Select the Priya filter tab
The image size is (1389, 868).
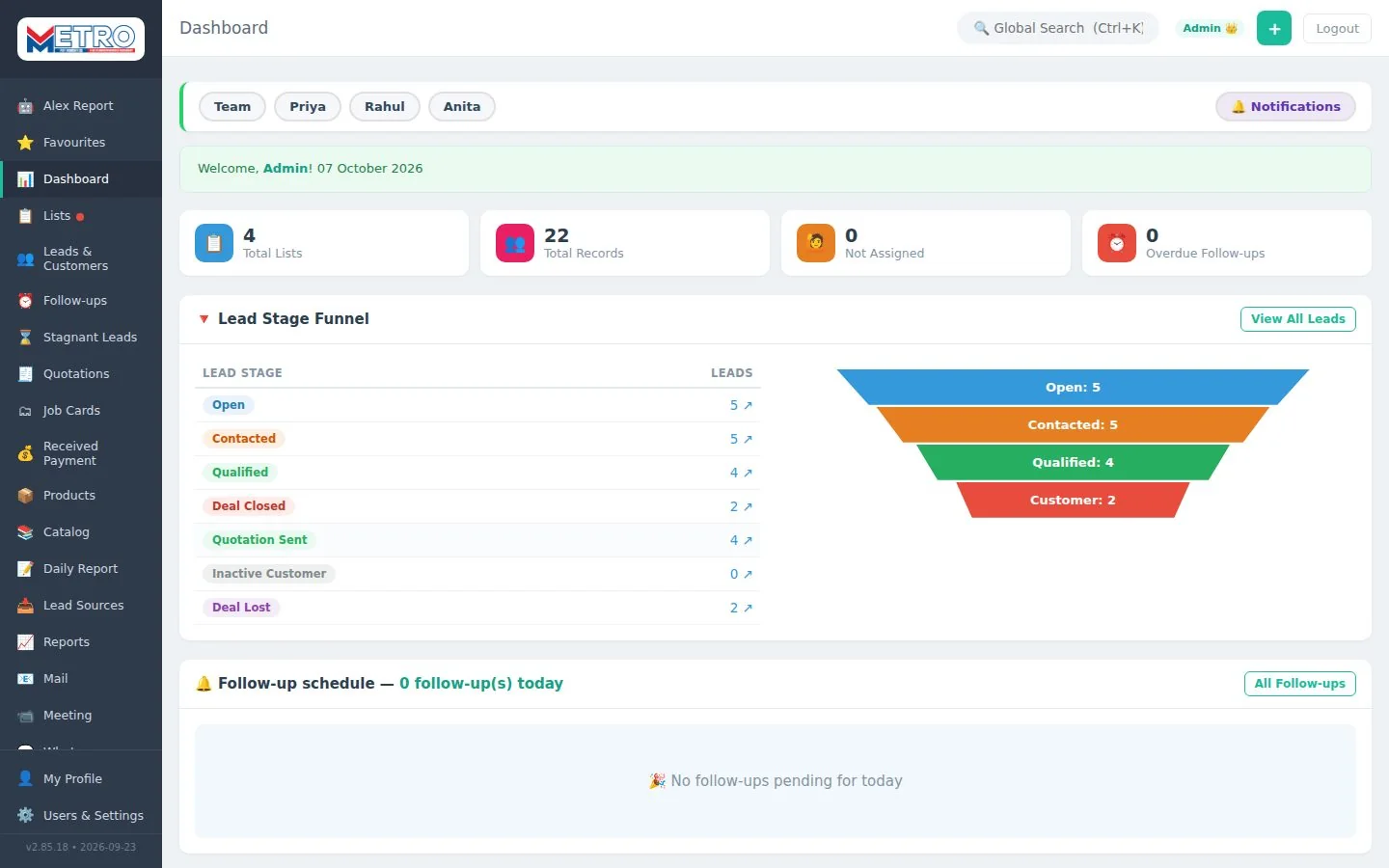pos(308,107)
